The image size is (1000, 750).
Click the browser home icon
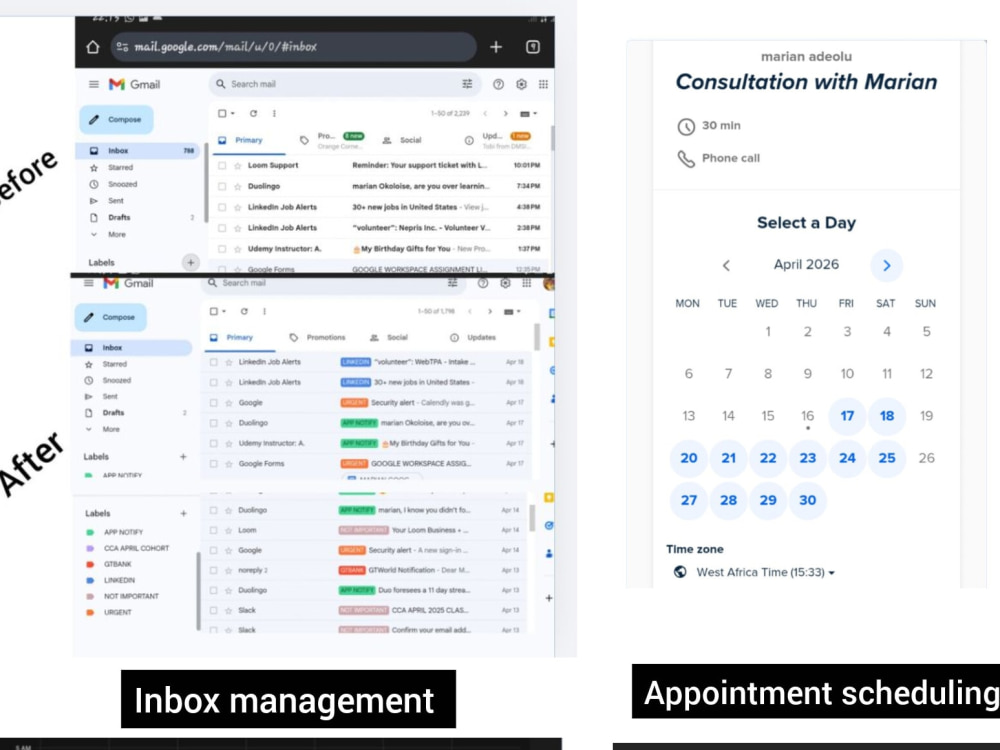click(93, 47)
